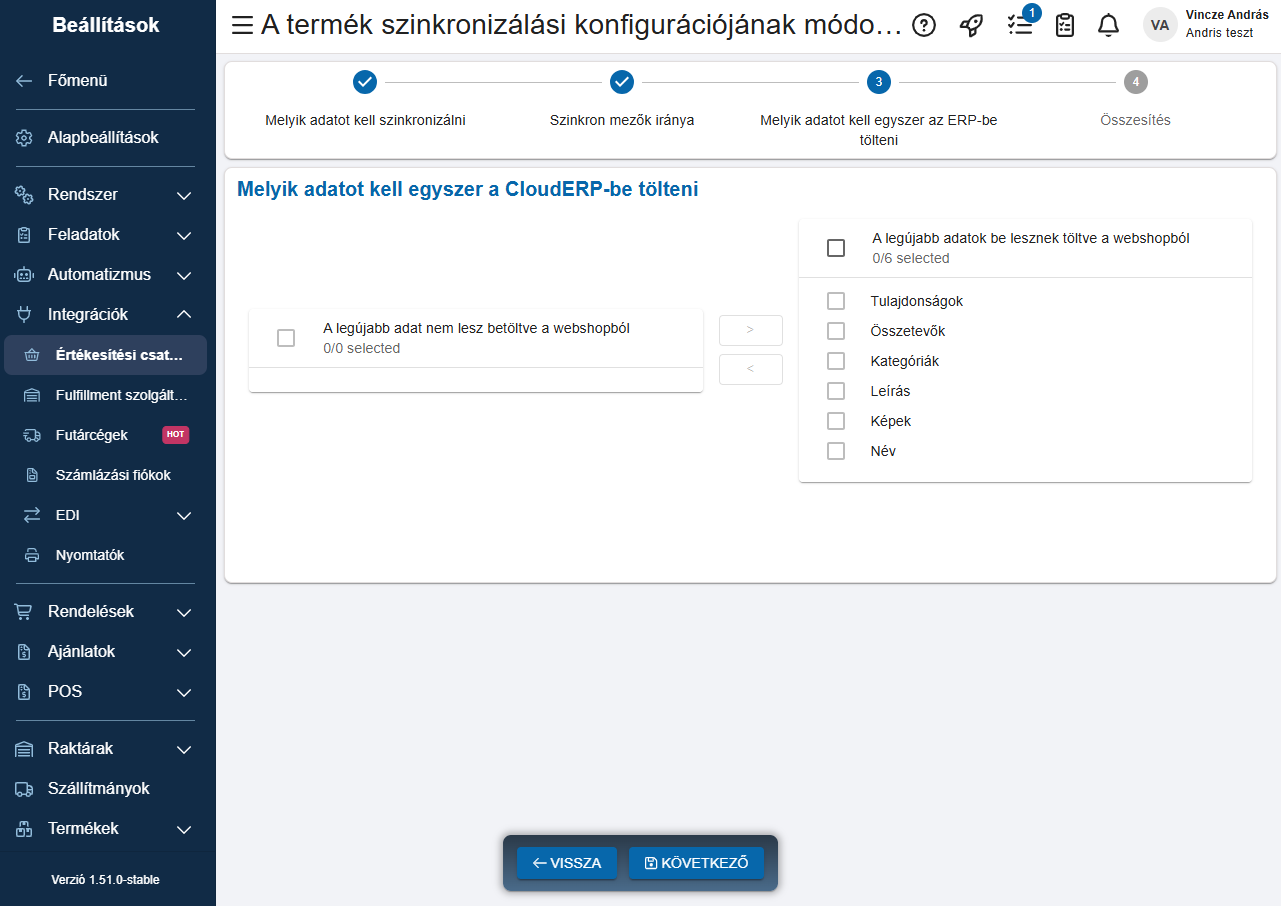Select all items in webshopból betöltve list
1281x906 pixels.
836,248
